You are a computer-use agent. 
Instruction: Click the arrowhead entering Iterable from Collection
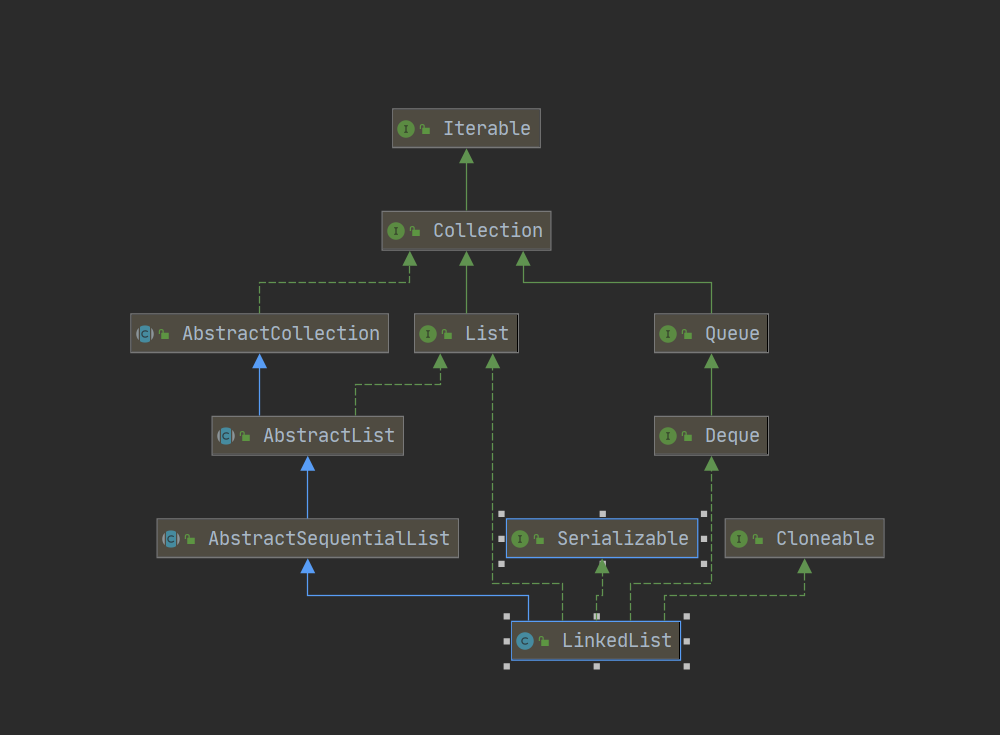coord(466,156)
